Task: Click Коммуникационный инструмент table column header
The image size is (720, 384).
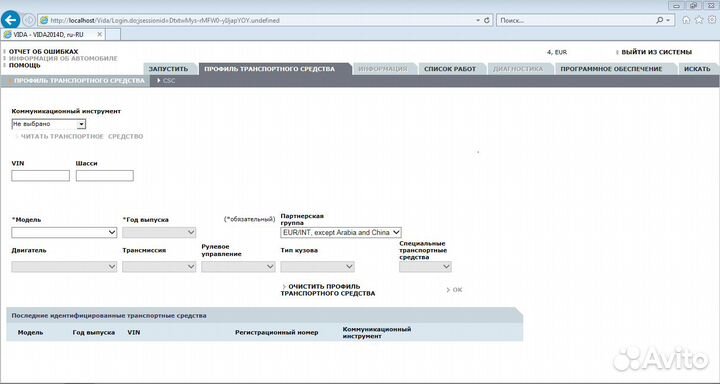Action: tap(377, 333)
